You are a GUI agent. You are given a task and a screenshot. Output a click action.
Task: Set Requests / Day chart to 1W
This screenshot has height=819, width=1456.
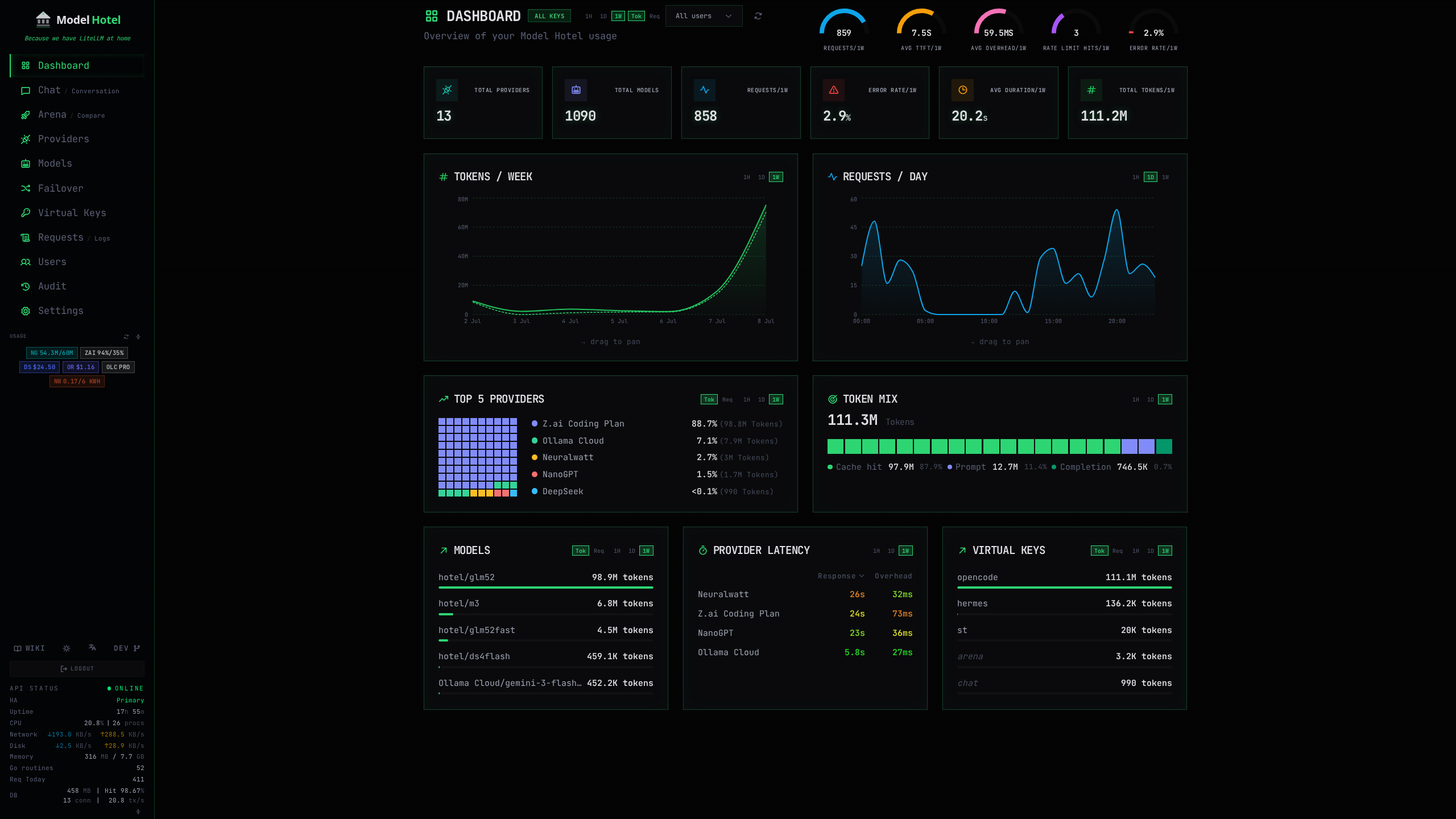coord(1165,177)
